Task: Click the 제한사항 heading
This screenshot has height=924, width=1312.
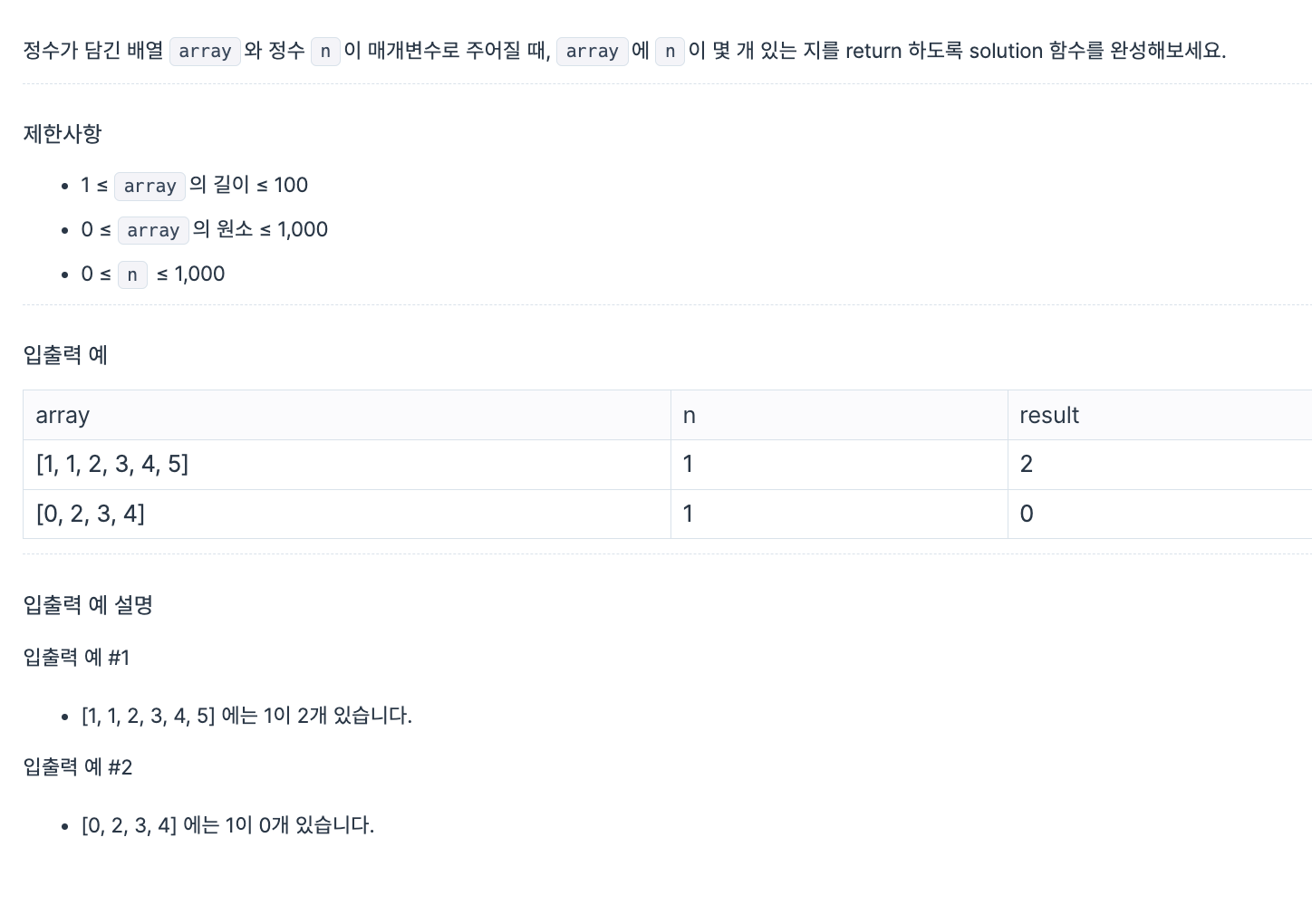Action: (63, 134)
